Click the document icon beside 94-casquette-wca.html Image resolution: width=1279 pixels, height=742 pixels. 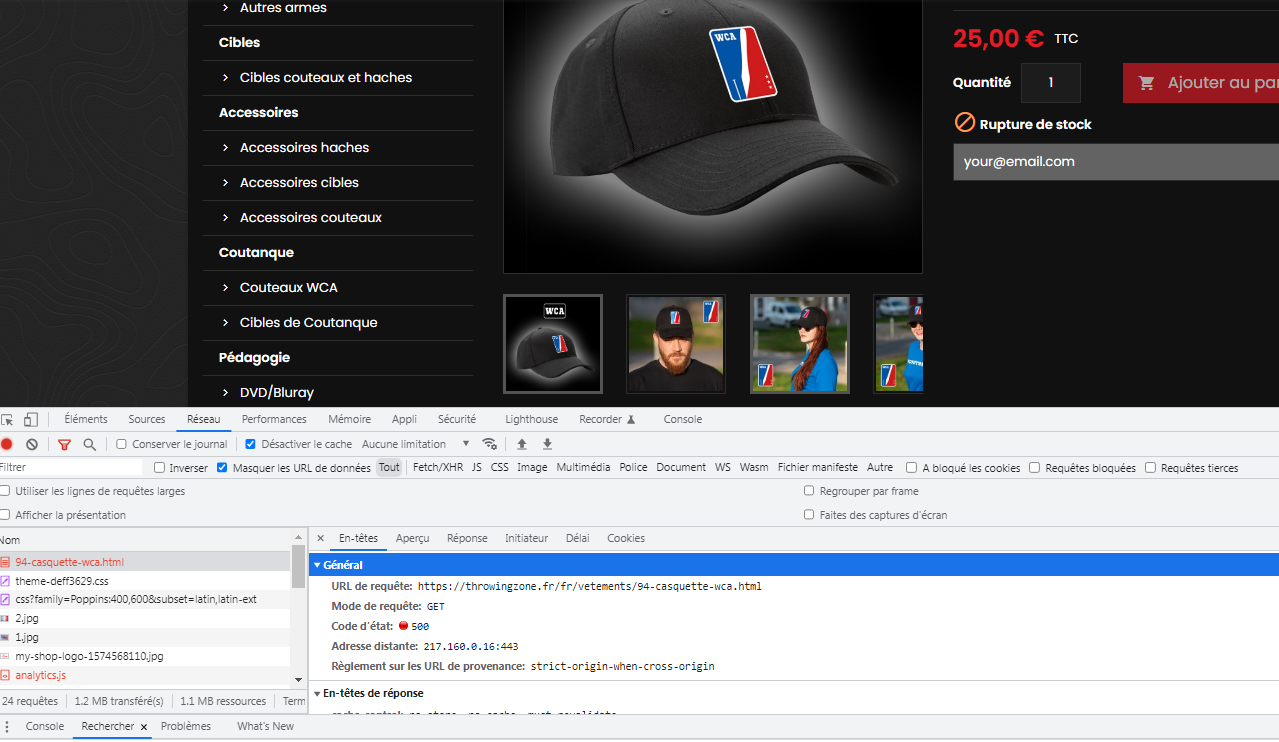coord(5,562)
